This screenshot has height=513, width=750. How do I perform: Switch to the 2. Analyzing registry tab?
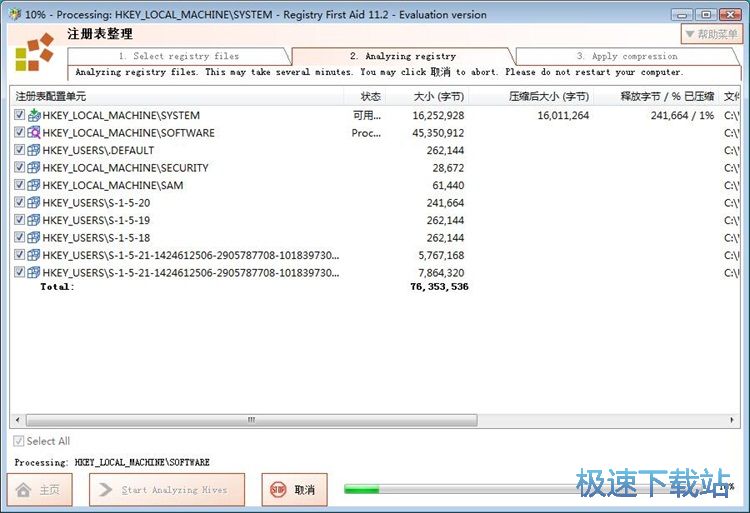(403, 56)
